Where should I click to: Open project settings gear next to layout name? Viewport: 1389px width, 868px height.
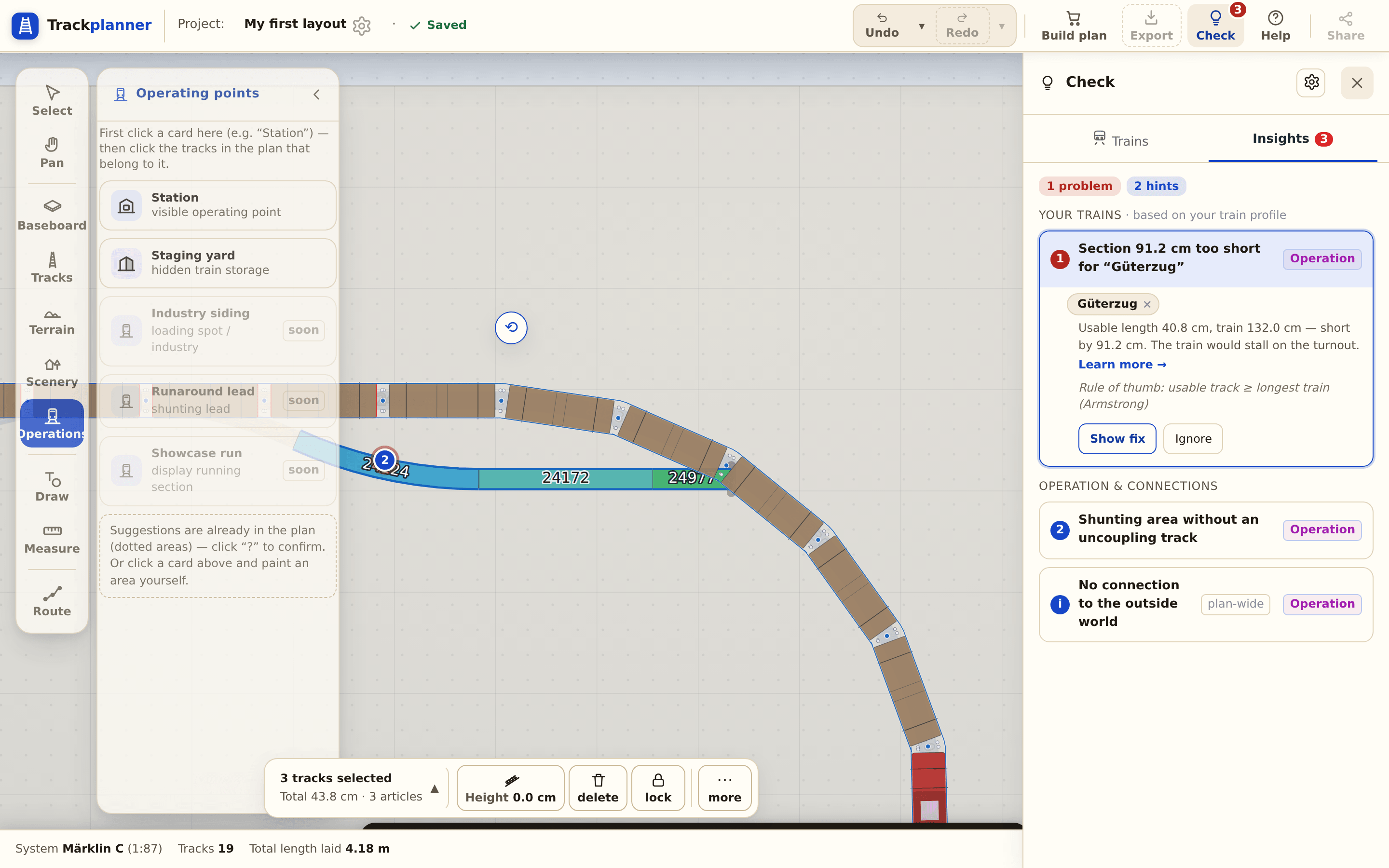coord(362,25)
